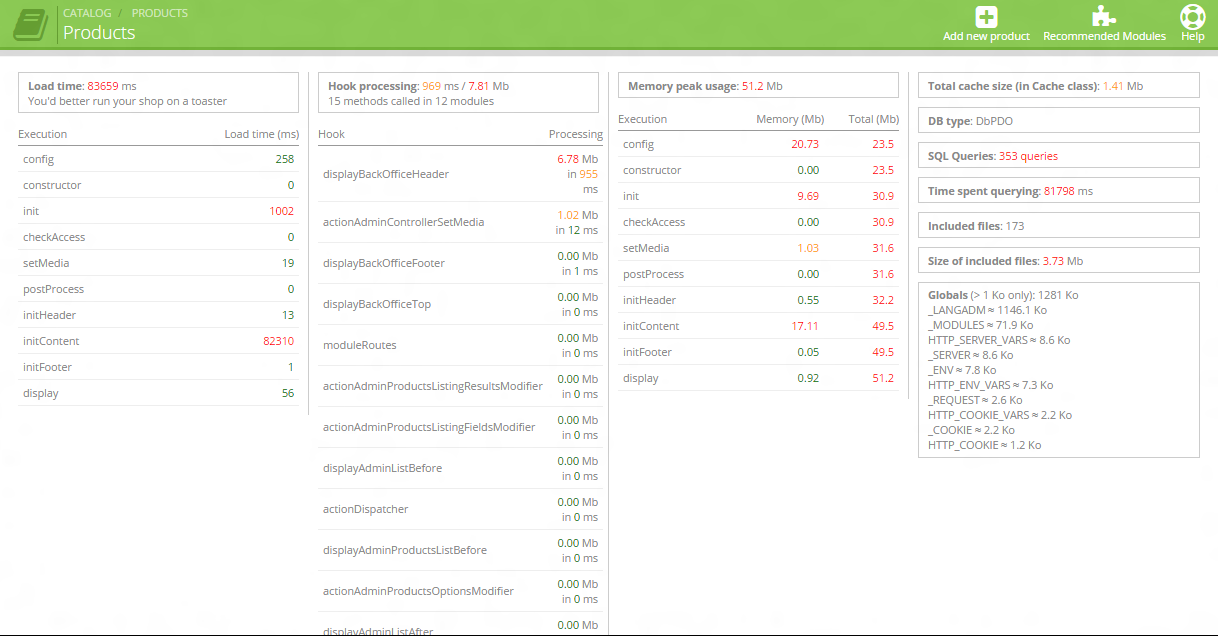Click actionAdminProductsOptionsModifier hook

[x=418, y=591]
